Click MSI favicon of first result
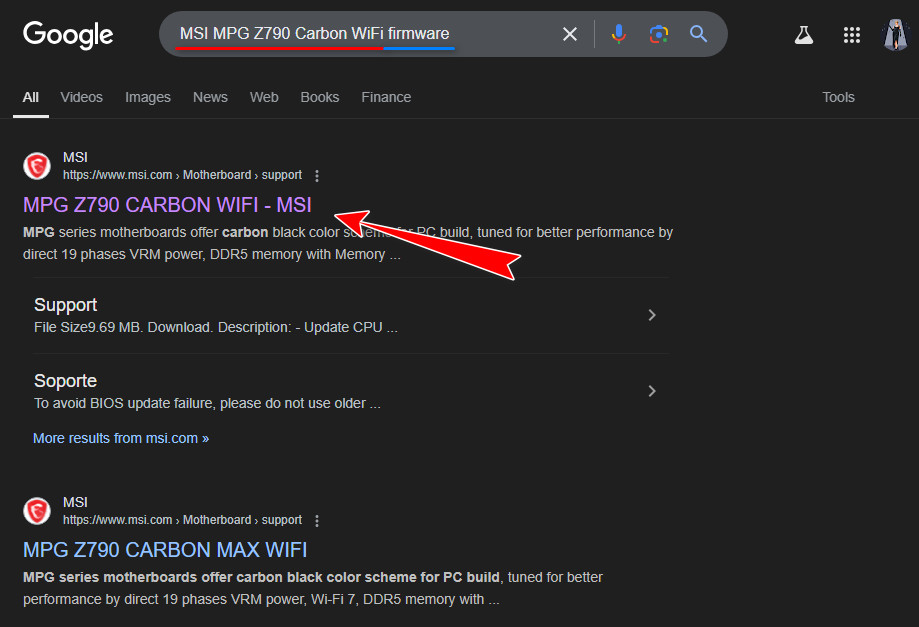 [37, 166]
